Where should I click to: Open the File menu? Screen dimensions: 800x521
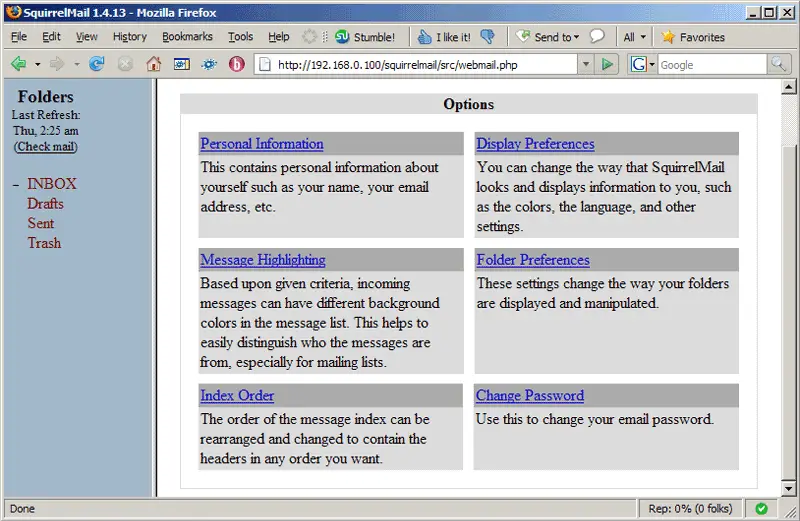(x=19, y=37)
